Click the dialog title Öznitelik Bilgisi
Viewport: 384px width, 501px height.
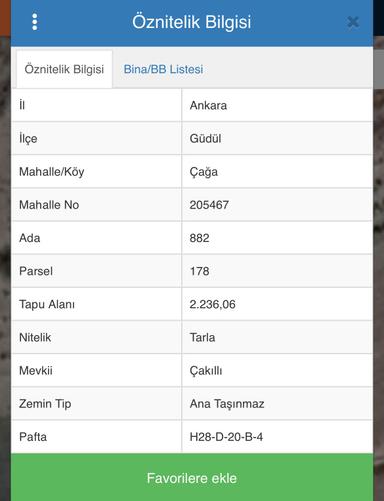[191, 22]
